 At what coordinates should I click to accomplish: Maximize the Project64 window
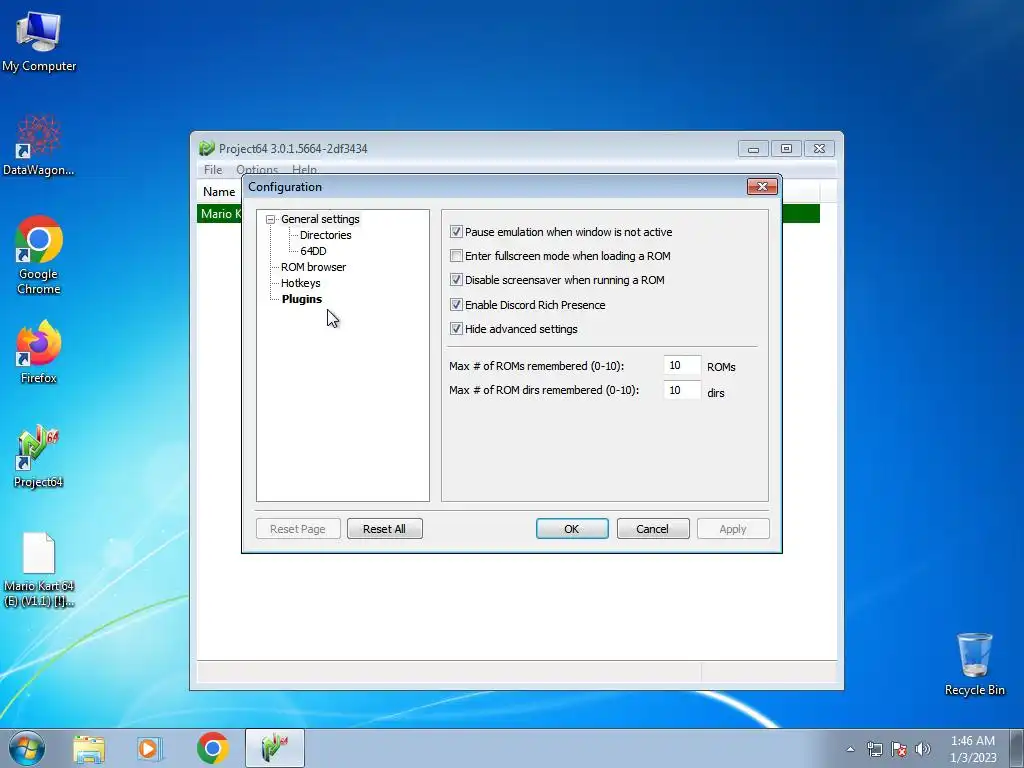pyautogui.click(x=786, y=149)
